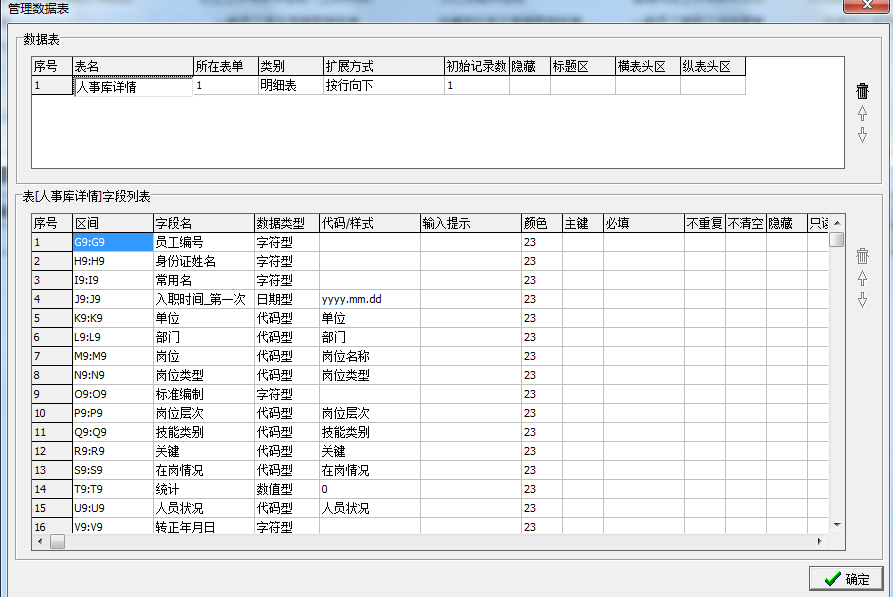Select the P9:P9 range cell

(113, 413)
